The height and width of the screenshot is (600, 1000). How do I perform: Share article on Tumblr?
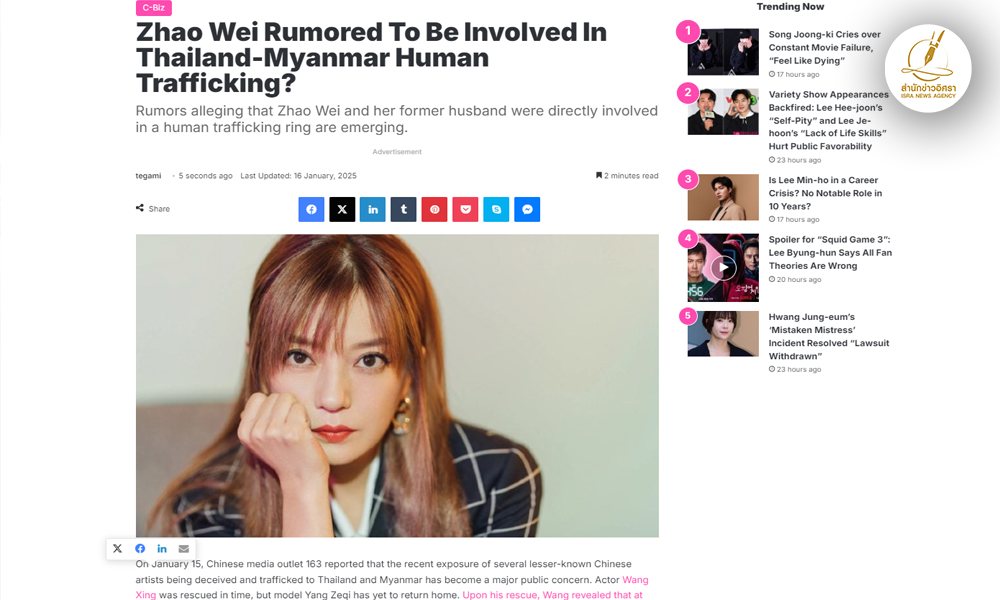click(x=404, y=209)
